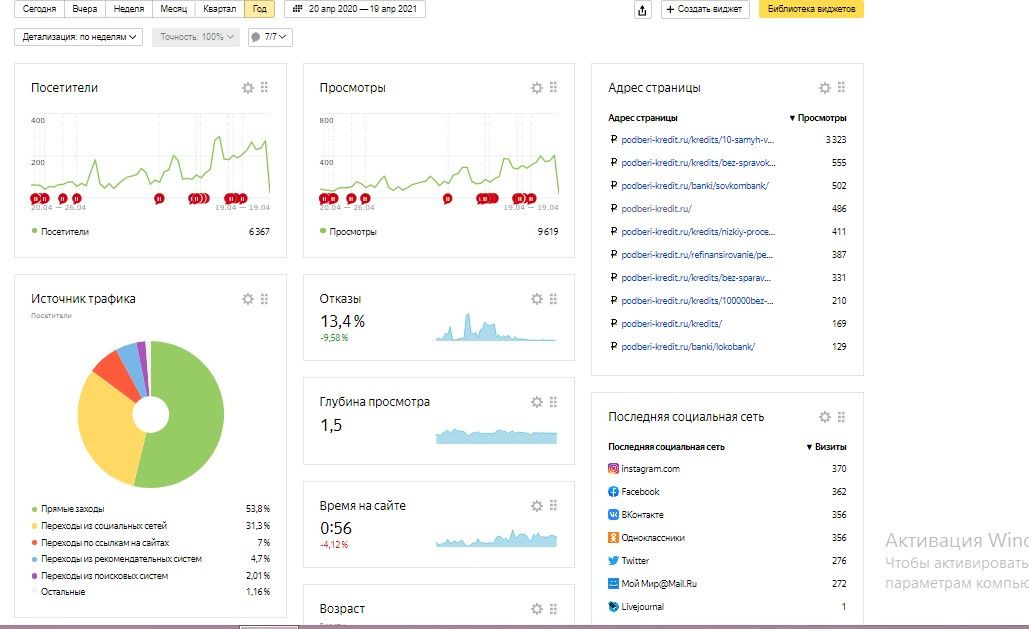1029x629 pixels.
Task: Select Сегодня period tab
Action: [x=39, y=9]
